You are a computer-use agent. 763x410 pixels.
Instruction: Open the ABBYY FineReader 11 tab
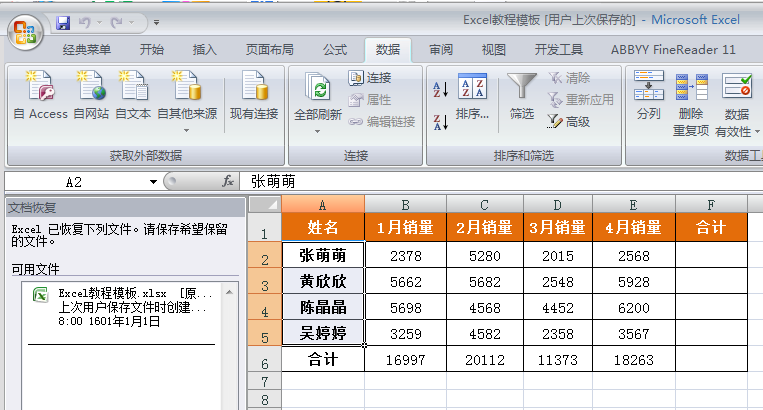673,50
